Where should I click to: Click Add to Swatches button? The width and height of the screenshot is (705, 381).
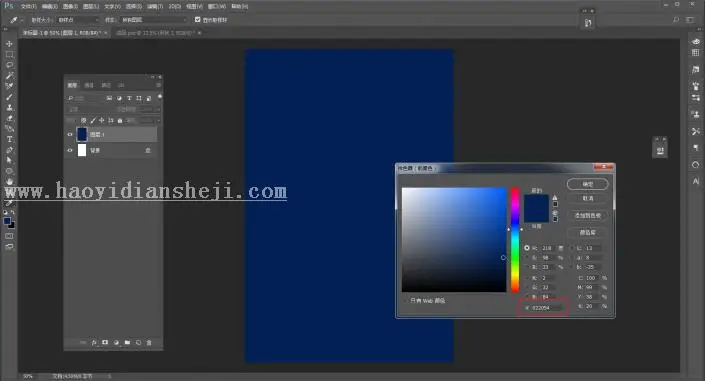click(x=588, y=215)
